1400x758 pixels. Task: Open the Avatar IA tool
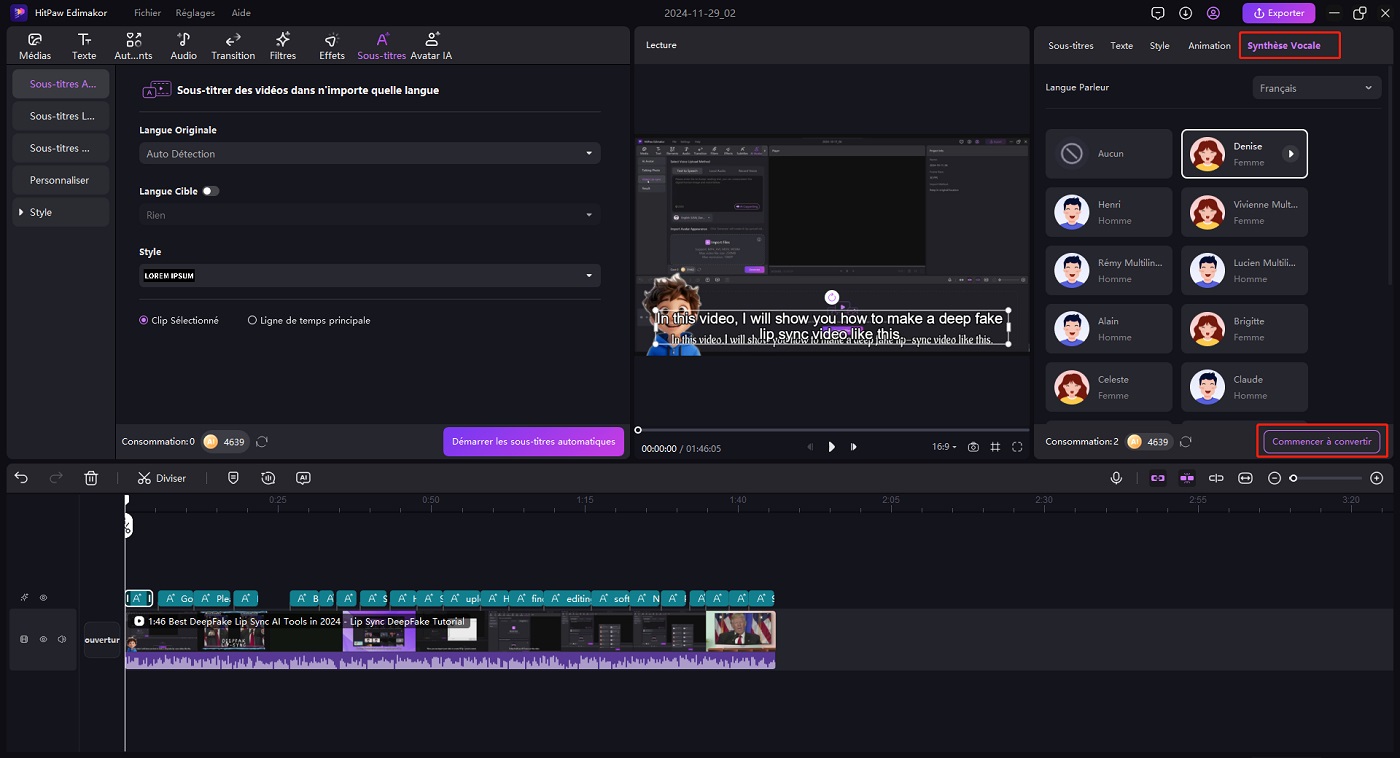431,46
